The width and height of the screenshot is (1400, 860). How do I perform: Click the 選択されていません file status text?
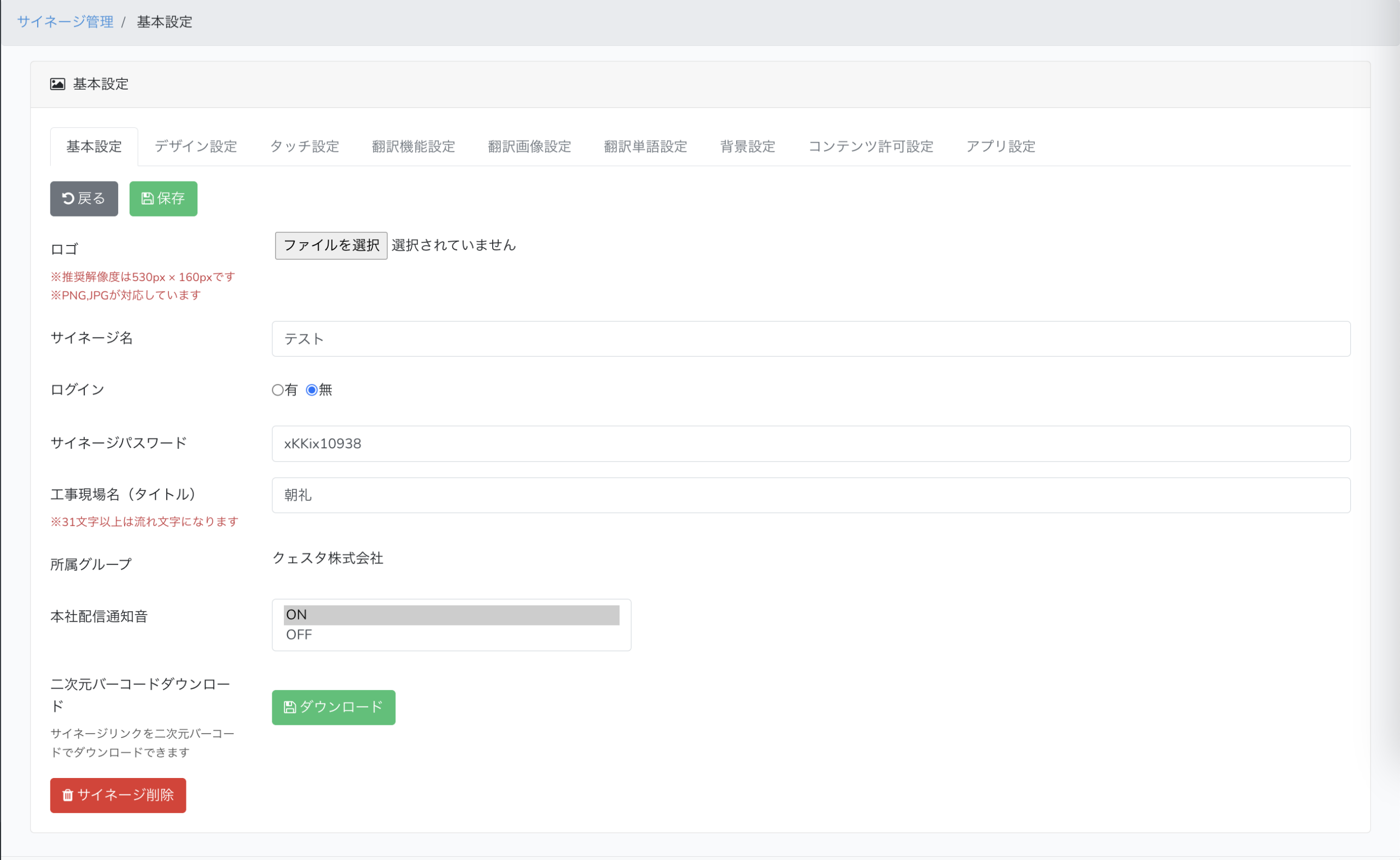coord(453,245)
